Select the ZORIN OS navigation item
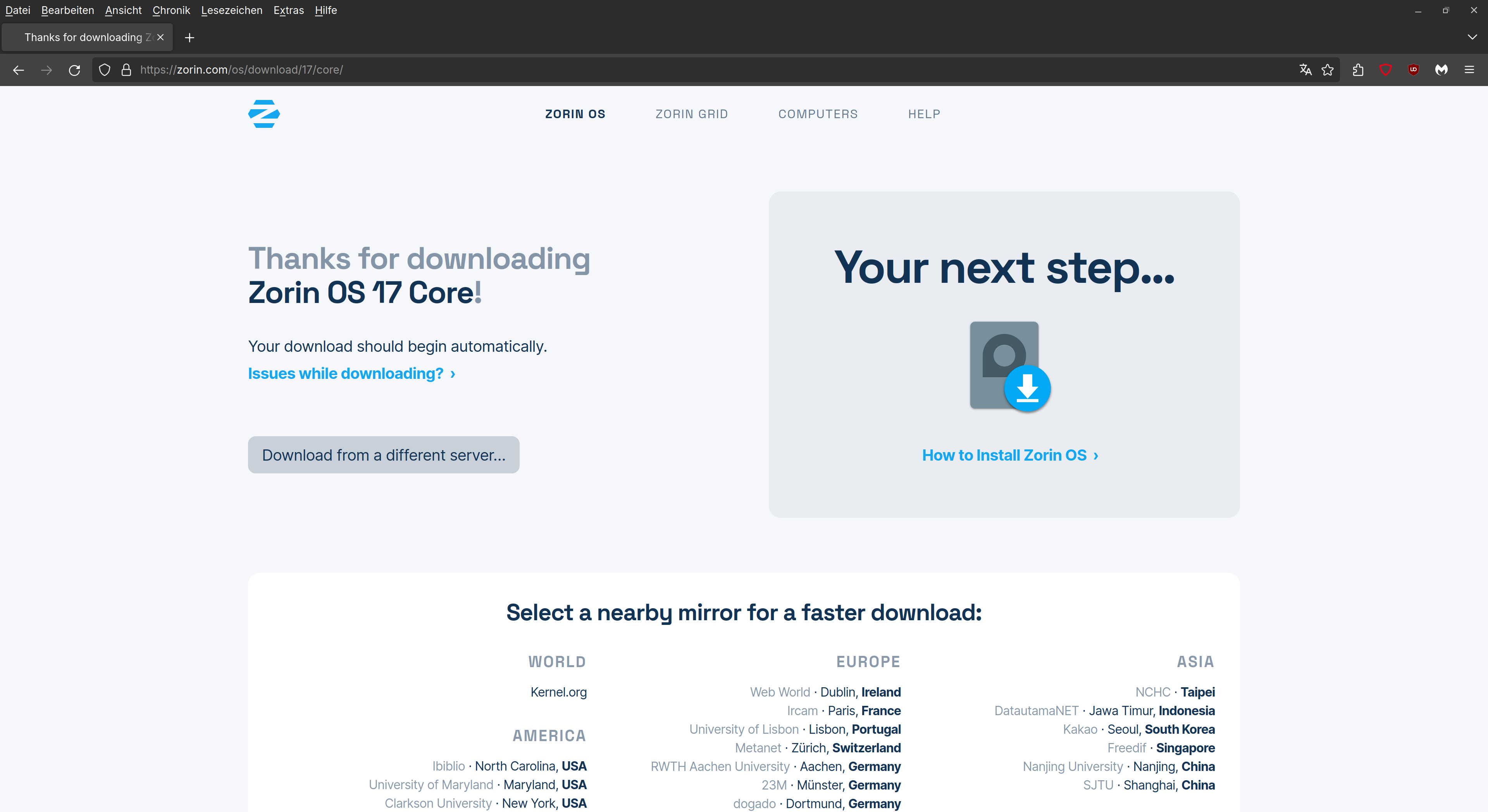 [575, 114]
